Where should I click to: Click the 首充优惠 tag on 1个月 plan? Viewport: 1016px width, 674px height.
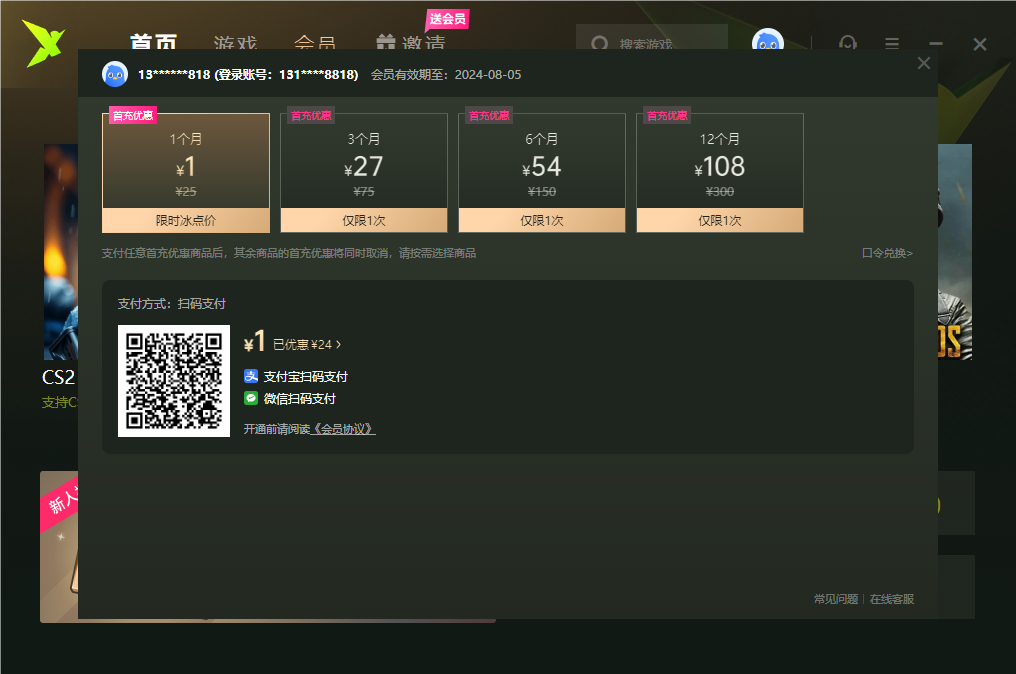133,115
